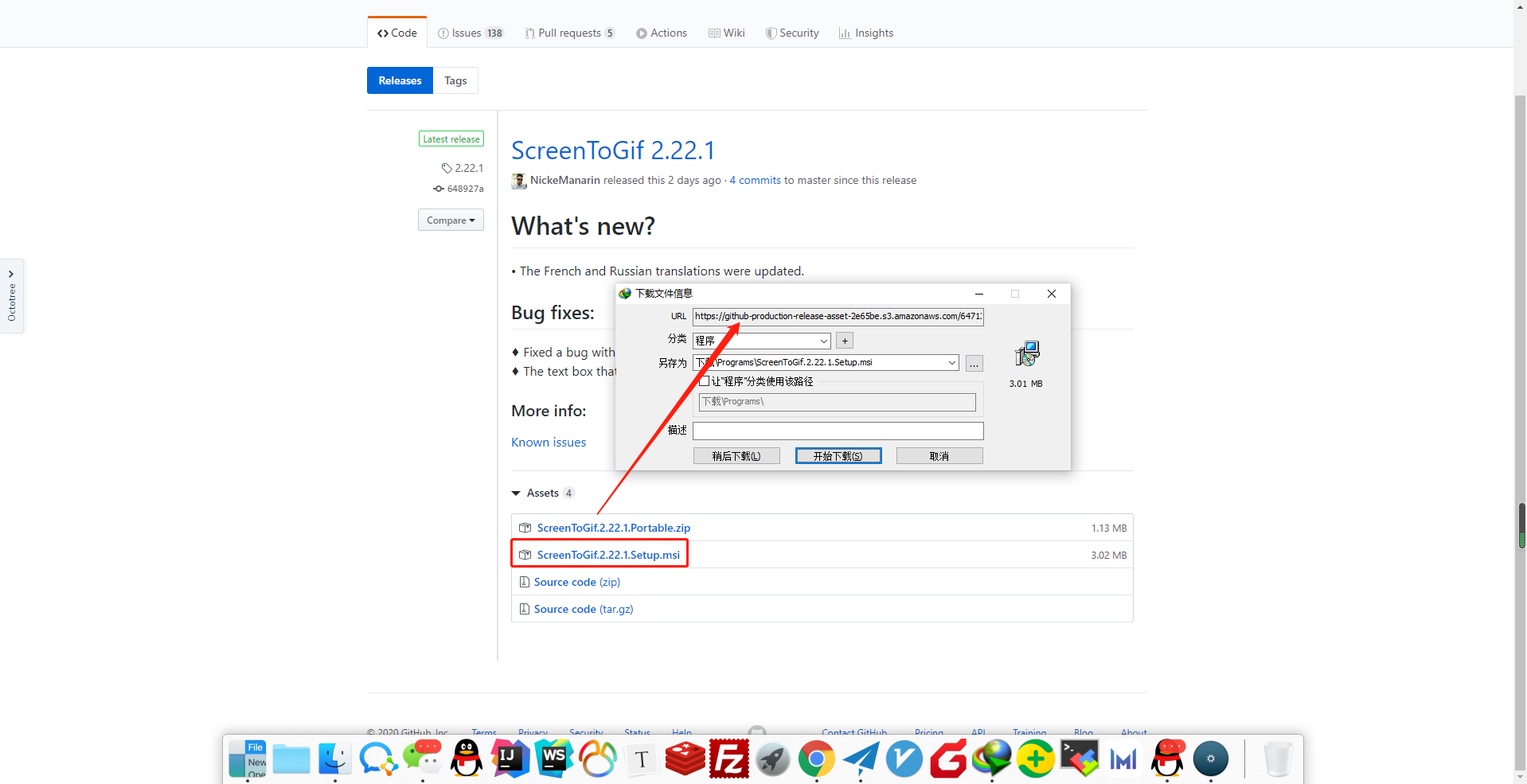Download ScreenToGif.2.22.1.Portable.zip
1527x784 pixels.
click(613, 528)
